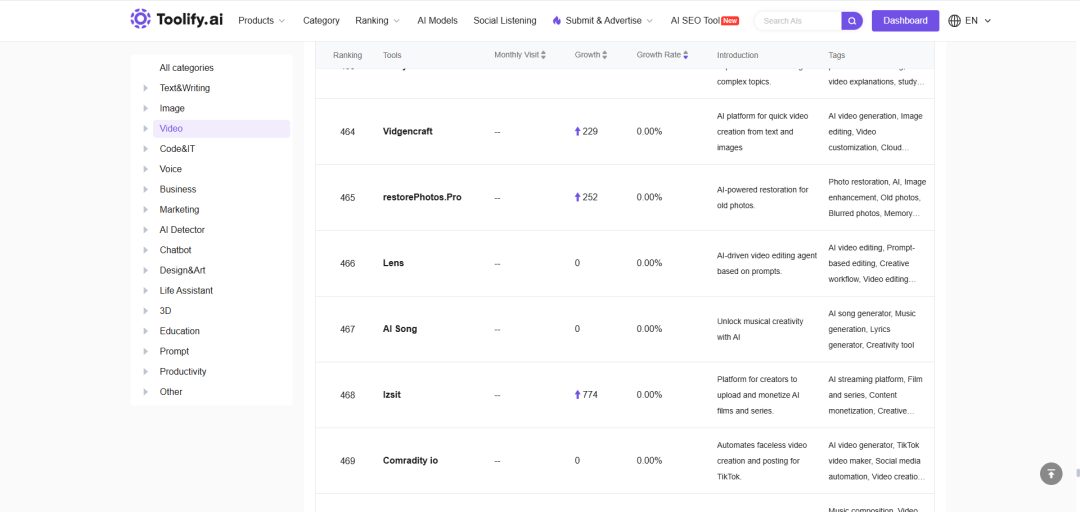The image size is (1080, 512).
Task: Click the Search AIs input field
Action: click(799, 21)
